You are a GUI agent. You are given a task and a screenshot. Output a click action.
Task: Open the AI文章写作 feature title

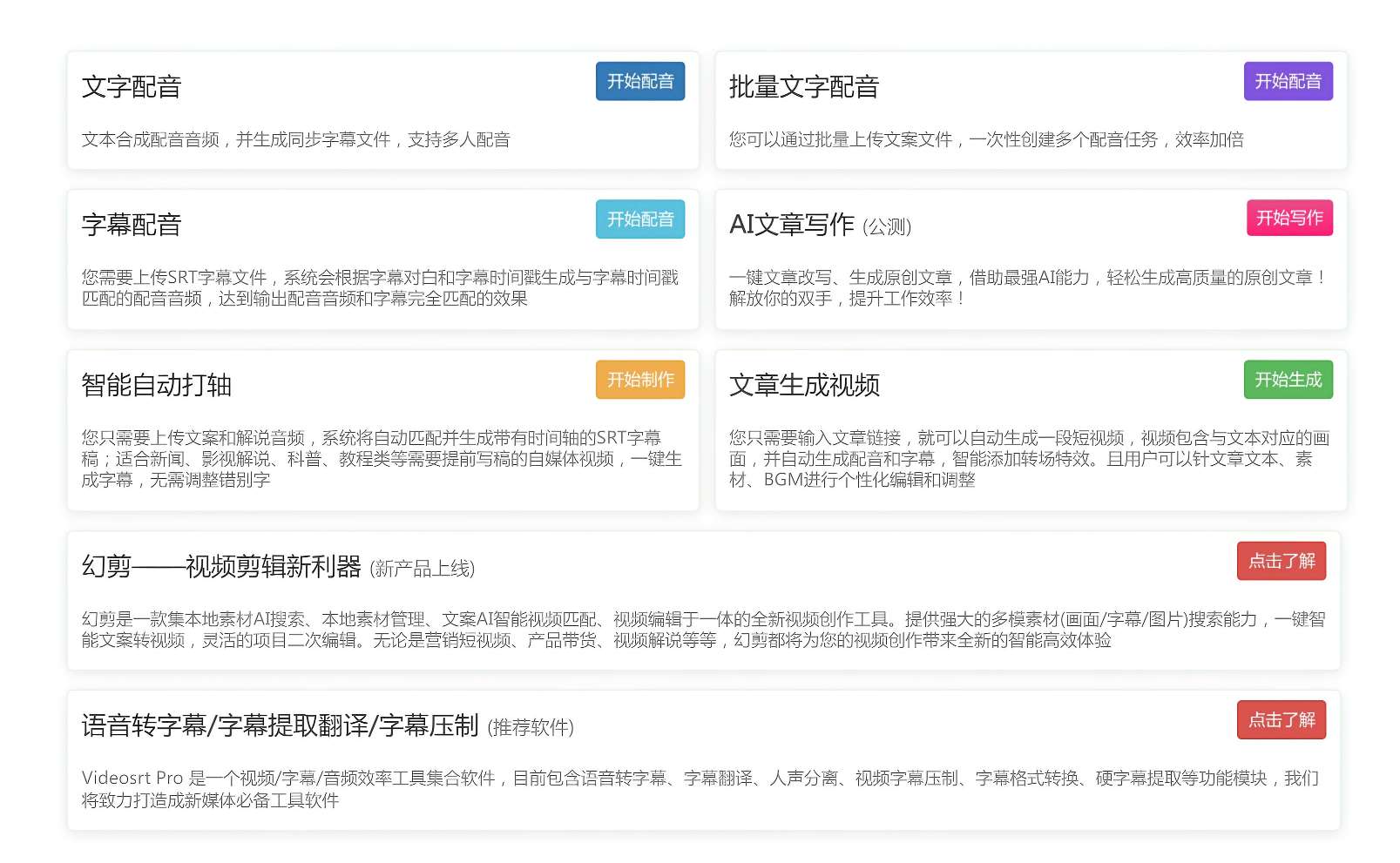pos(791,226)
